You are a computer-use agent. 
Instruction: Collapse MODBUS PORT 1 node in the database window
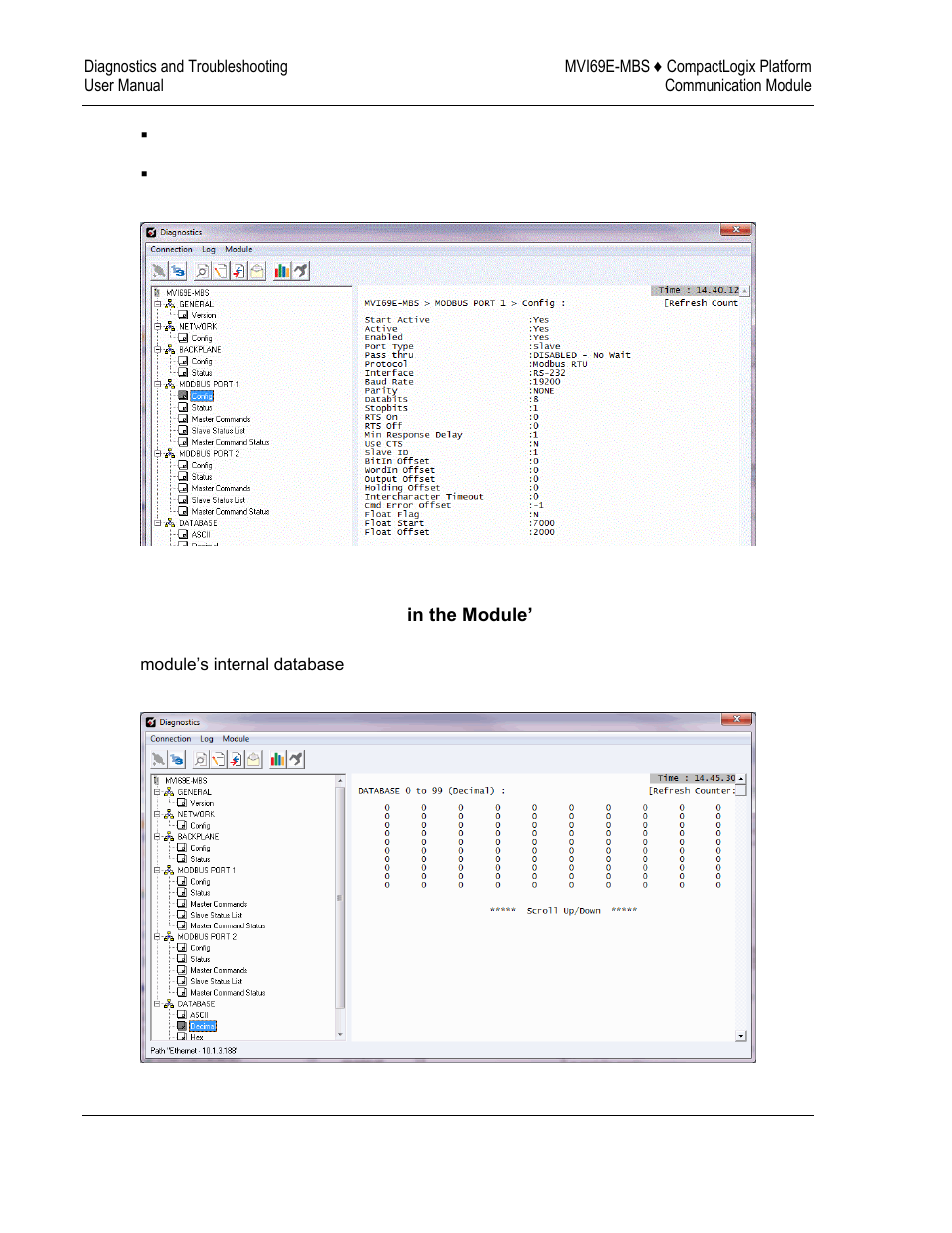[x=156, y=870]
